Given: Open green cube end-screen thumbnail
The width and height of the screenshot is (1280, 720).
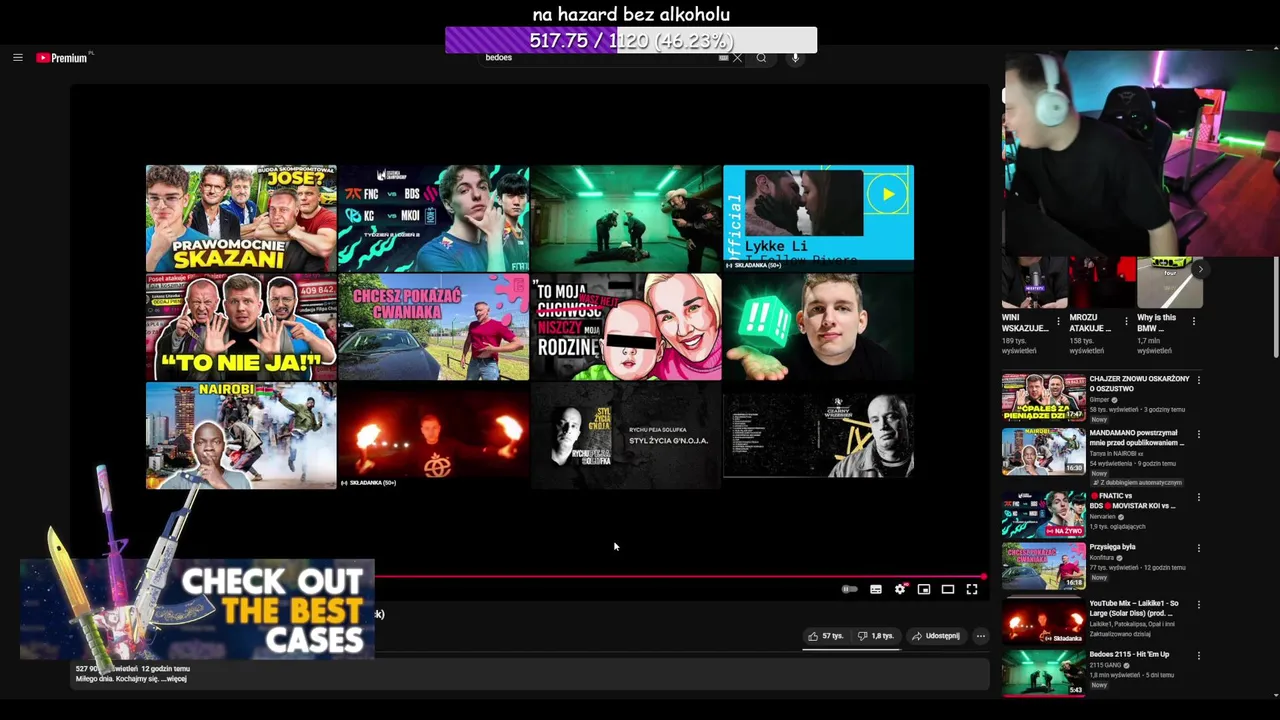Looking at the screenshot, I should [x=818, y=327].
